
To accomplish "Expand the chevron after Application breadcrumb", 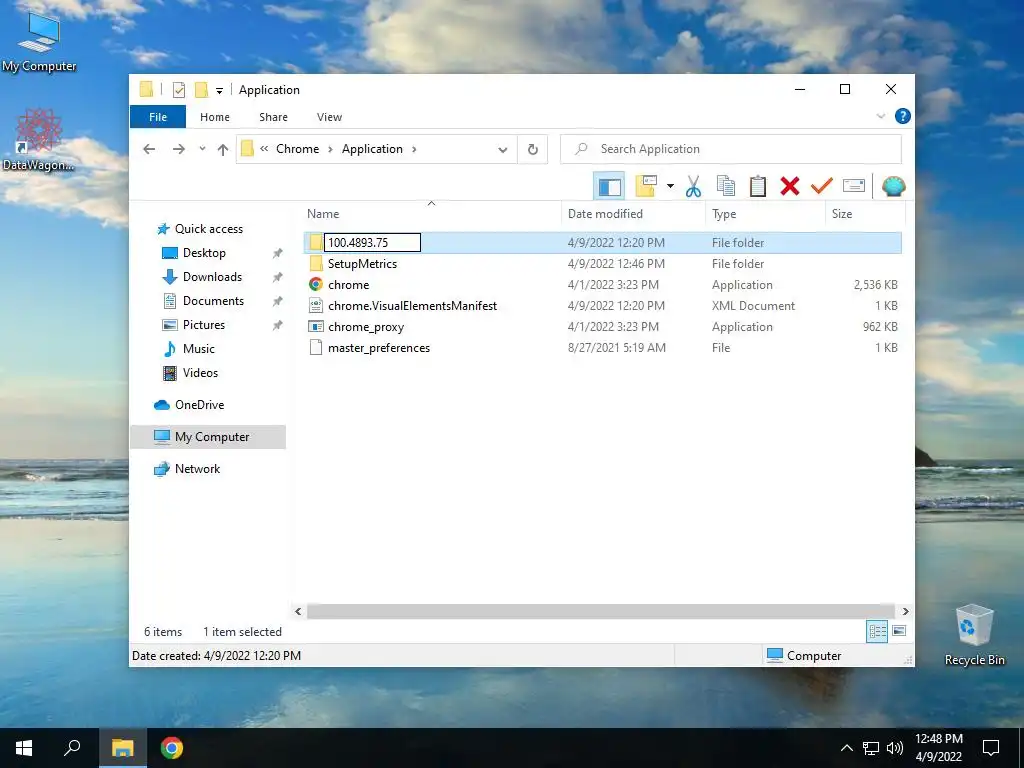I will [414, 149].
